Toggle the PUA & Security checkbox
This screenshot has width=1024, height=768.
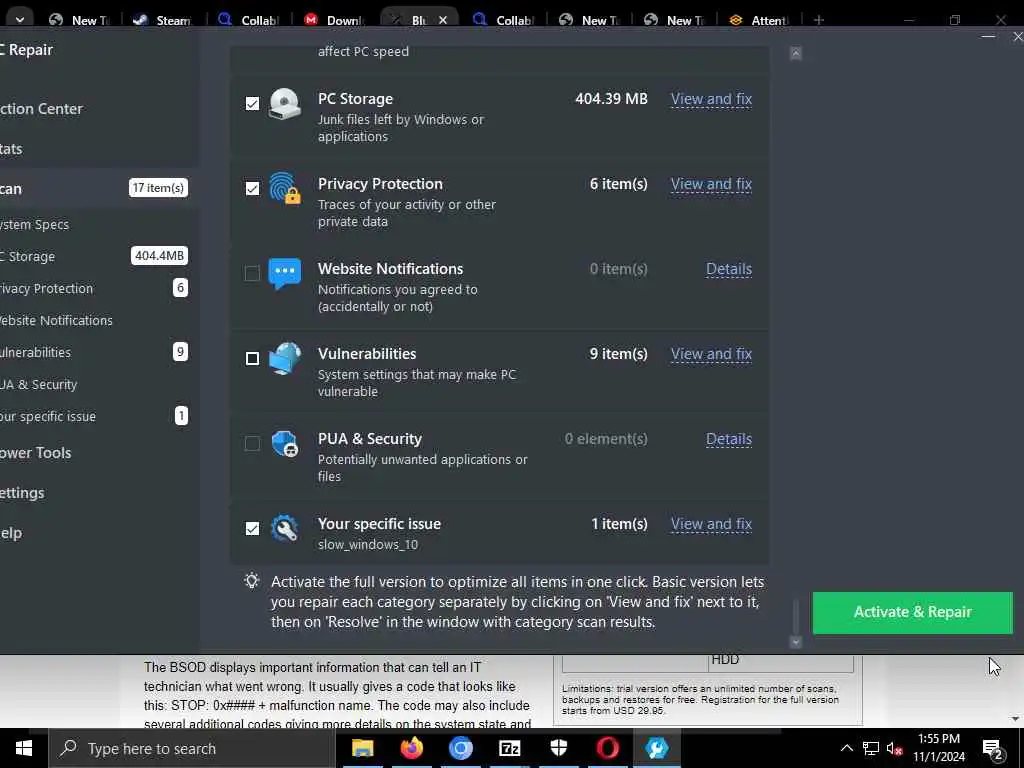(x=252, y=443)
